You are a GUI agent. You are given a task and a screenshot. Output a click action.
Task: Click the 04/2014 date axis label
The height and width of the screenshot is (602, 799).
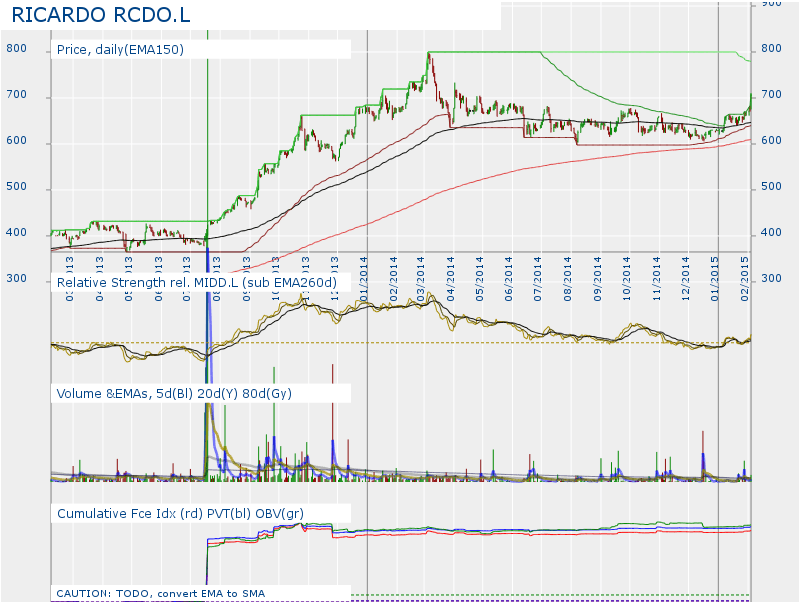pos(450,279)
